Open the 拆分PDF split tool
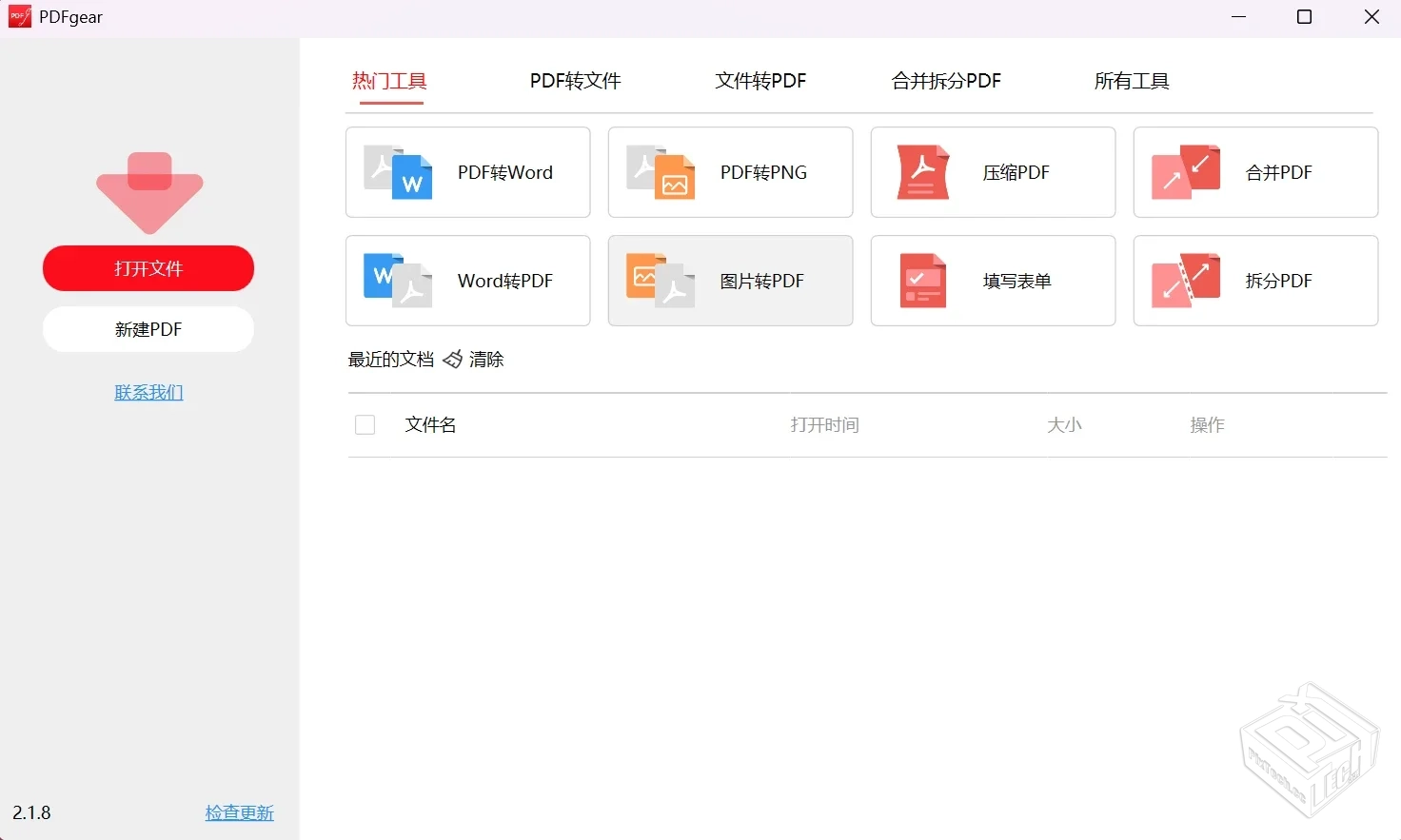Image resolution: width=1401 pixels, height=840 pixels. (1255, 281)
